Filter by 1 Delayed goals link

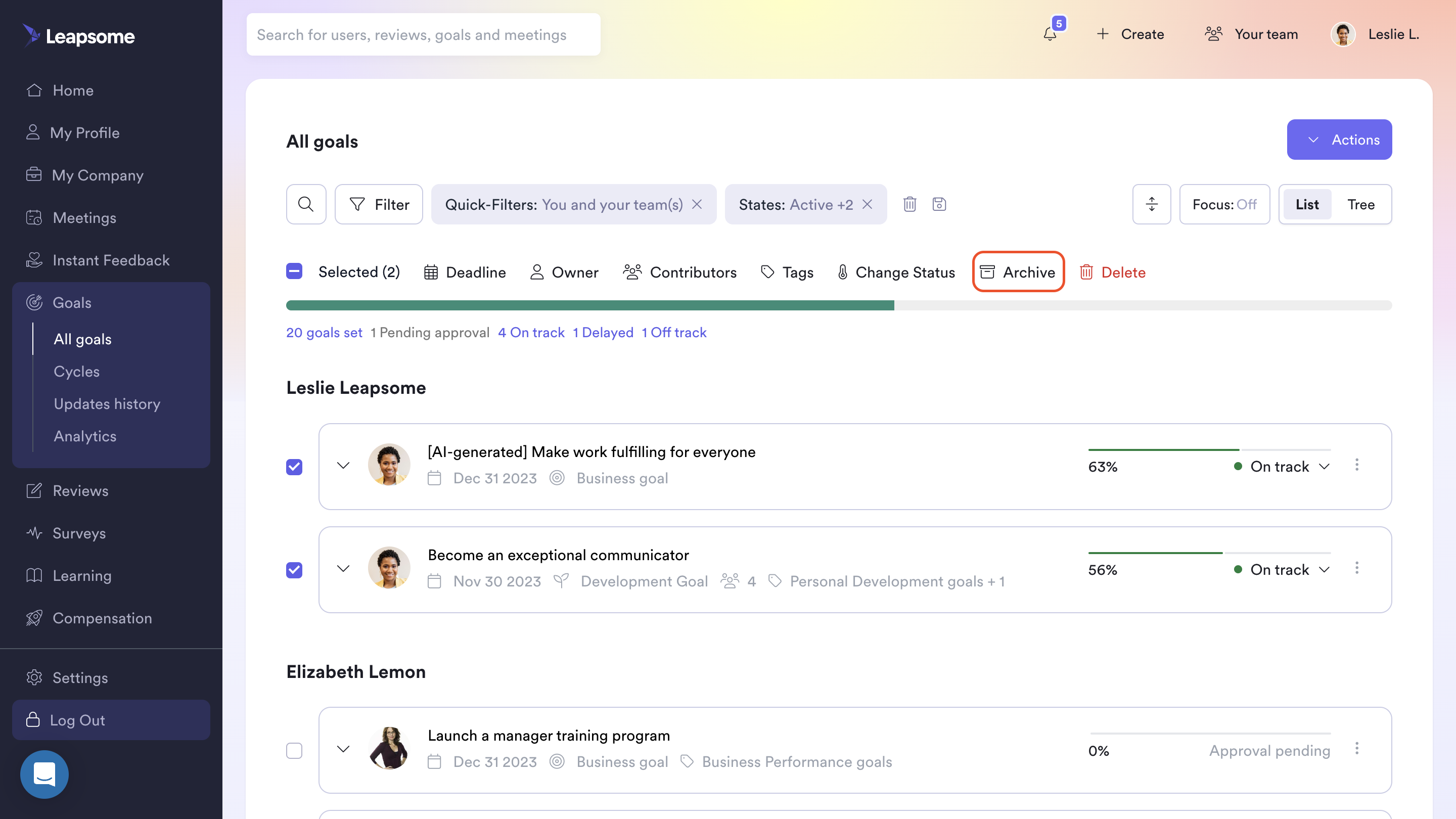(603, 332)
